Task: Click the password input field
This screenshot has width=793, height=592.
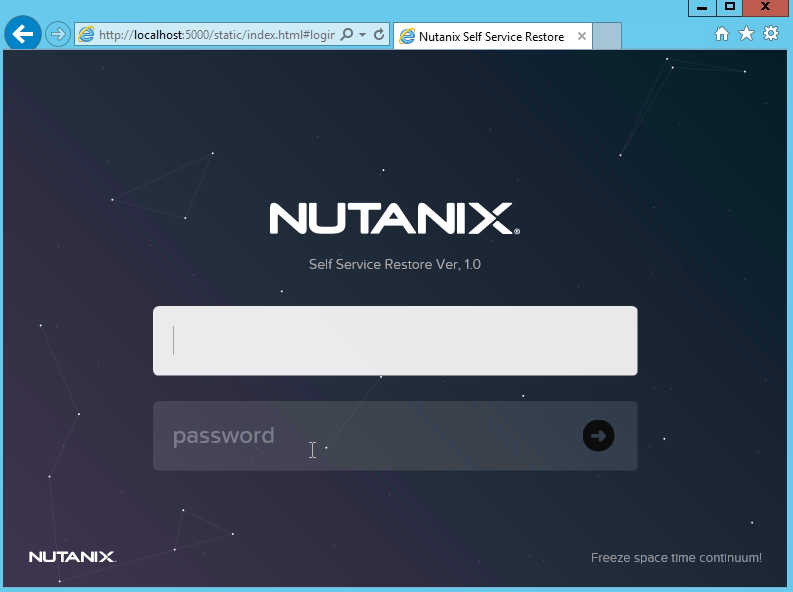Action: coord(395,436)
